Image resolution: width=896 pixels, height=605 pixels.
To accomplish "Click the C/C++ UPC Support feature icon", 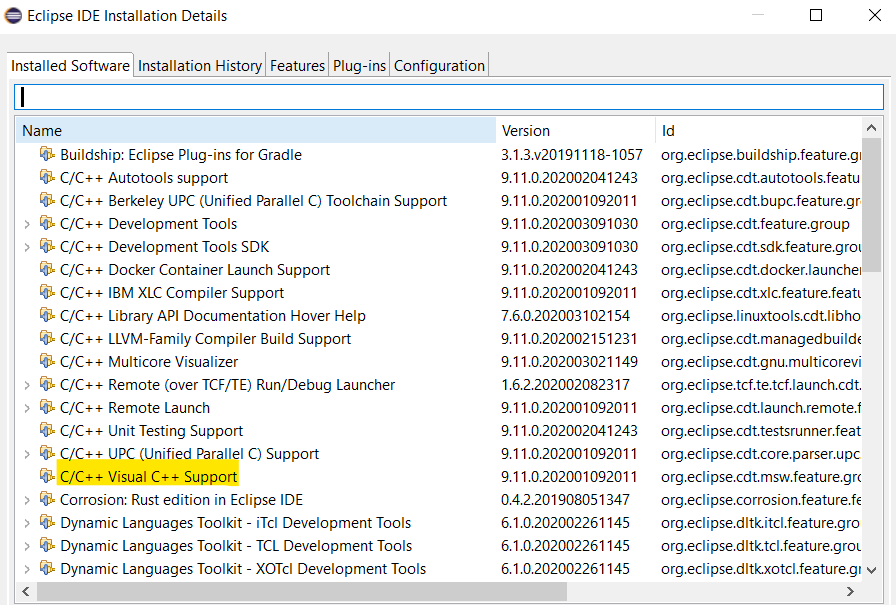I will coord(47,453).
